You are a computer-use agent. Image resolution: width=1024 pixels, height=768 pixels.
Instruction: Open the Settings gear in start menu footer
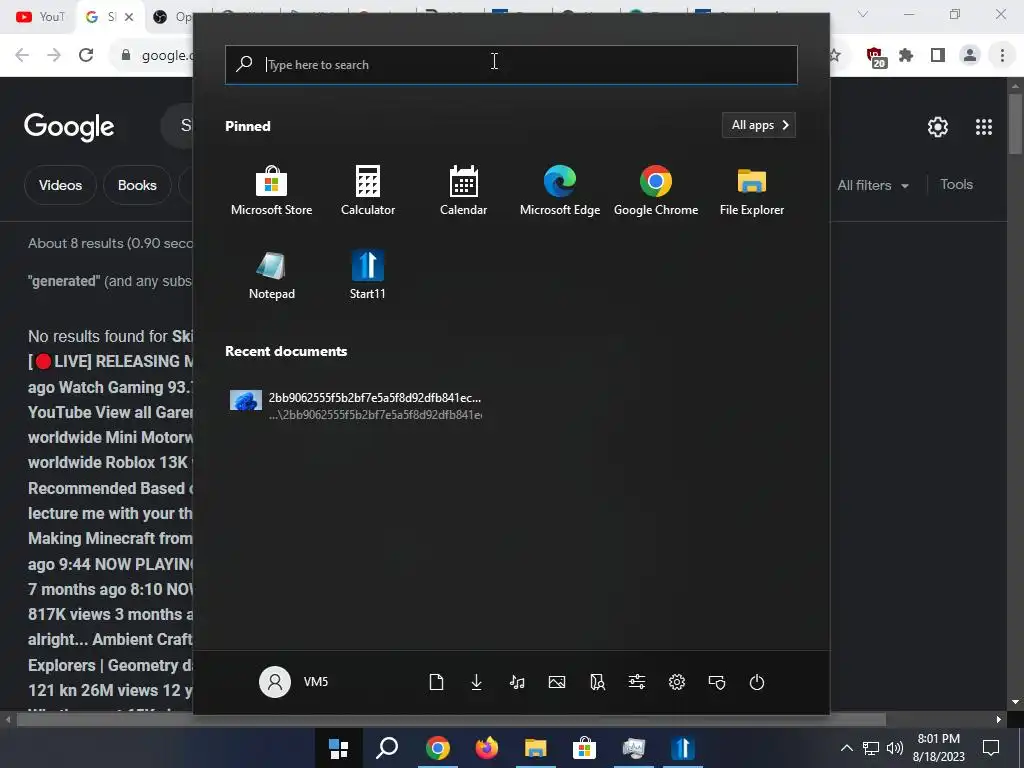click(x=677, y=682)
